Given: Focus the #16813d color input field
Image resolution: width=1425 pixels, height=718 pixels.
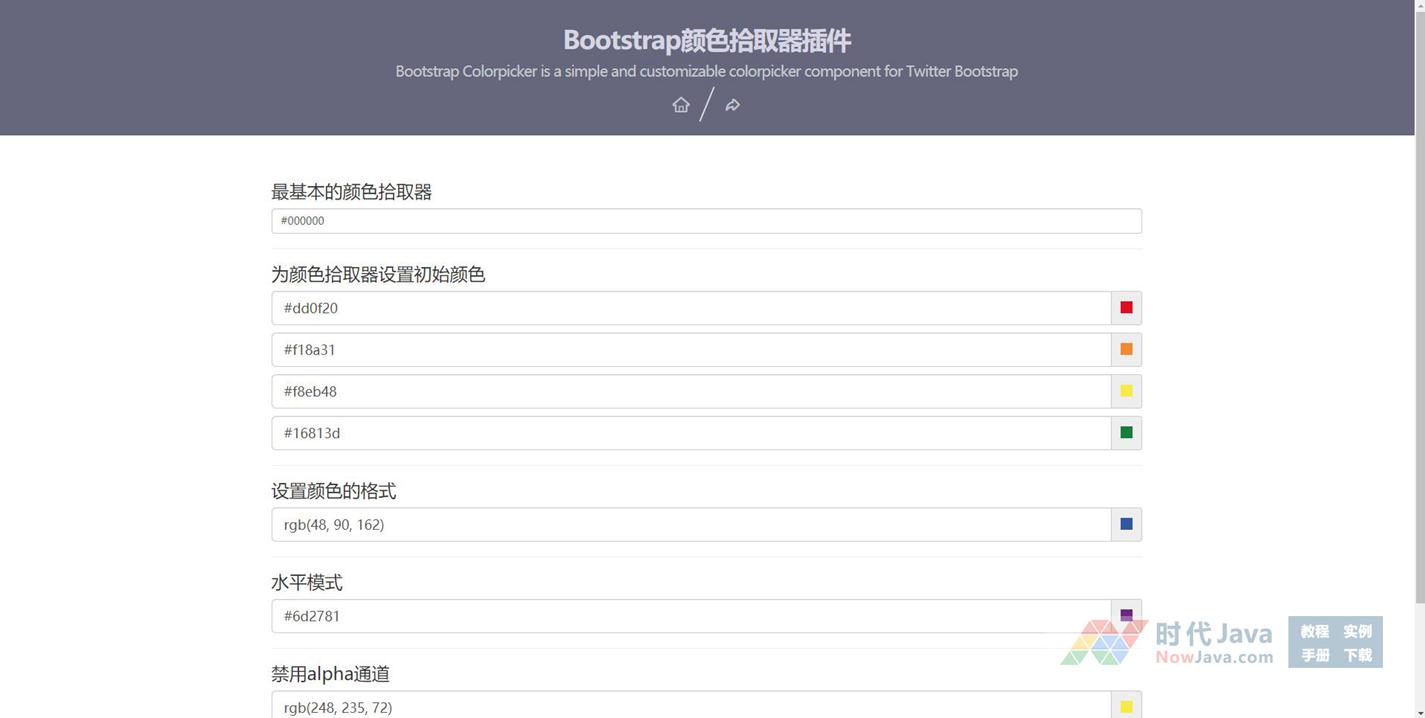Looking at the screenshot, I should coord(690,433).
